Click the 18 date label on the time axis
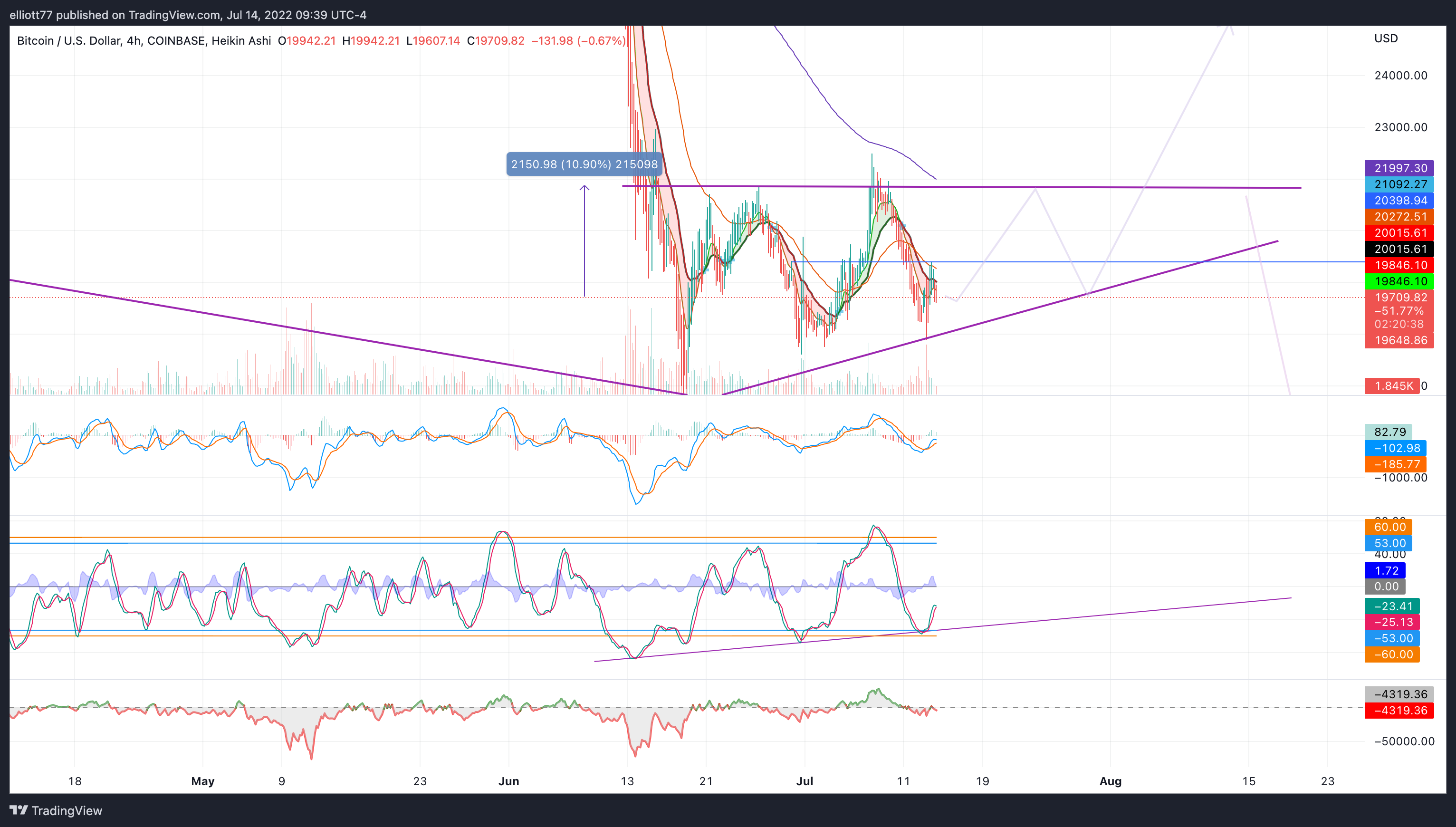The width and height of the screenshot is (1456, 827). tap(75, 781)
